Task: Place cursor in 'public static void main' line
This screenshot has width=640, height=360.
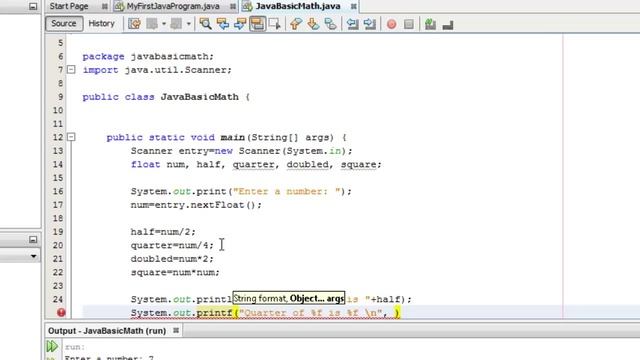Action: click(x=227, y=137)
